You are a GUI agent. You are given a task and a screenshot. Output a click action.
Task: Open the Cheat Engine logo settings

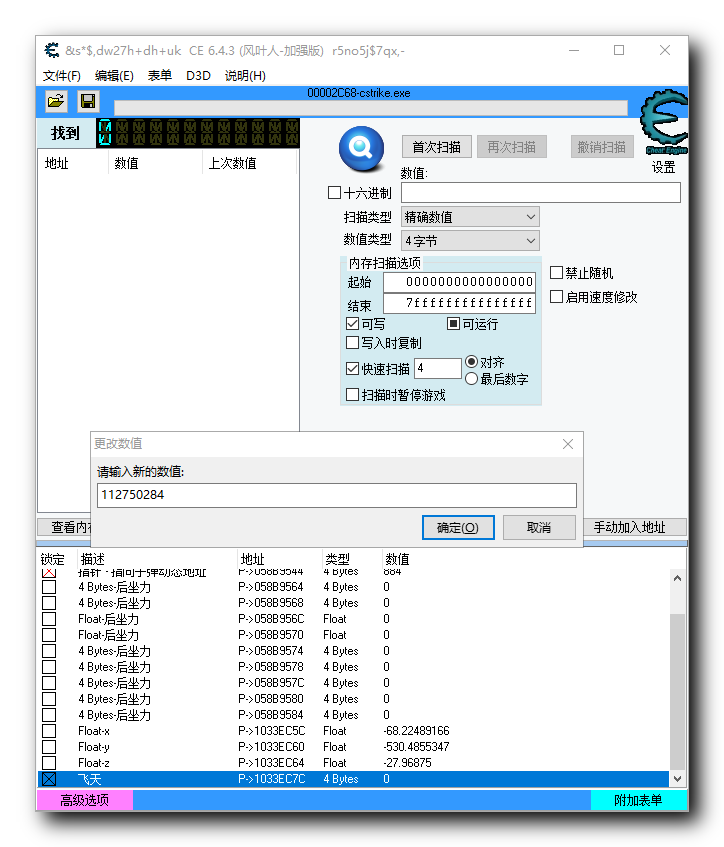coord(663,123)
